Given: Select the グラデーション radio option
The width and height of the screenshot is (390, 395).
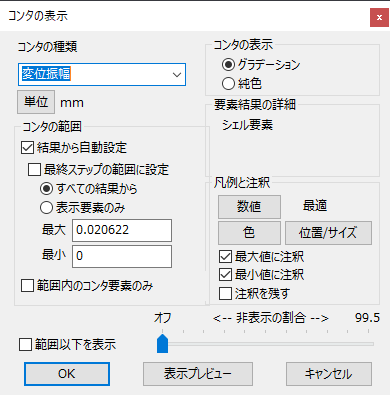Looking at the screenshot, I should pos(228,64).
